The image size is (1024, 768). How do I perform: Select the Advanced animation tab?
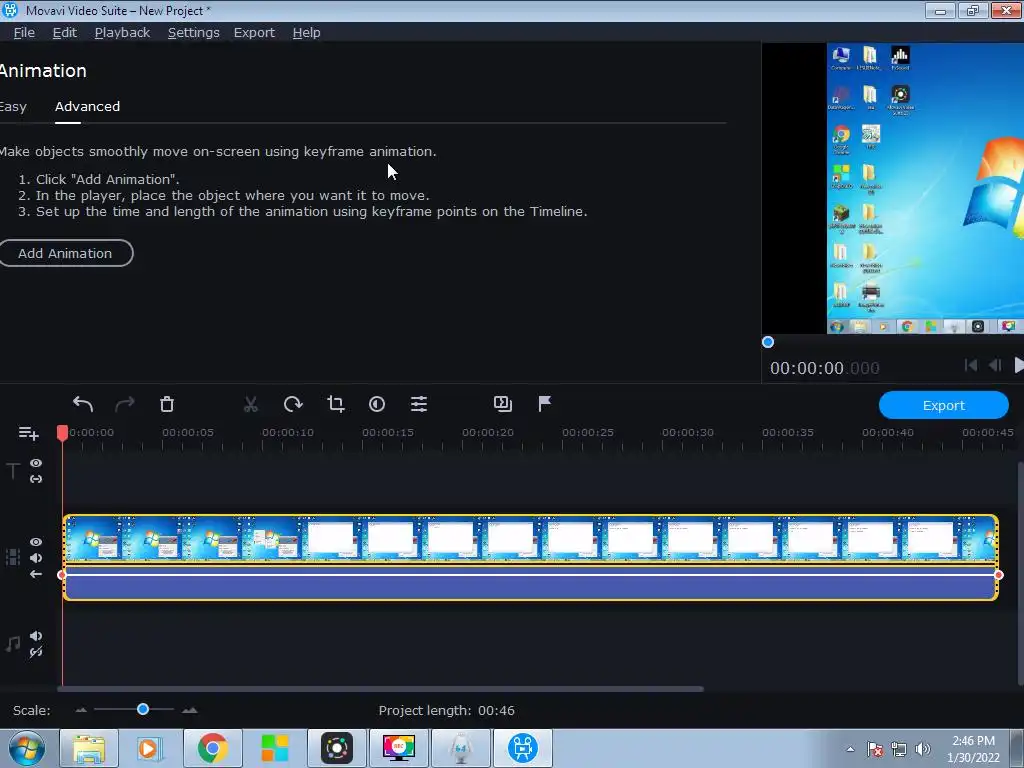click(x=88, y=107)
